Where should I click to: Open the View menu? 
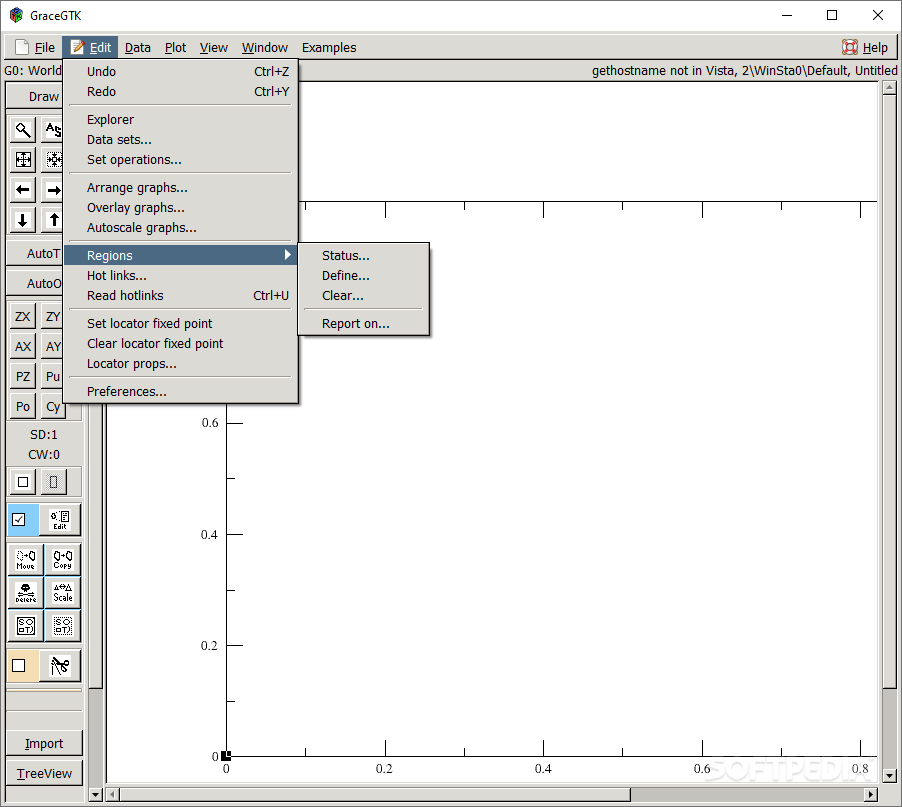coord(213,47)
